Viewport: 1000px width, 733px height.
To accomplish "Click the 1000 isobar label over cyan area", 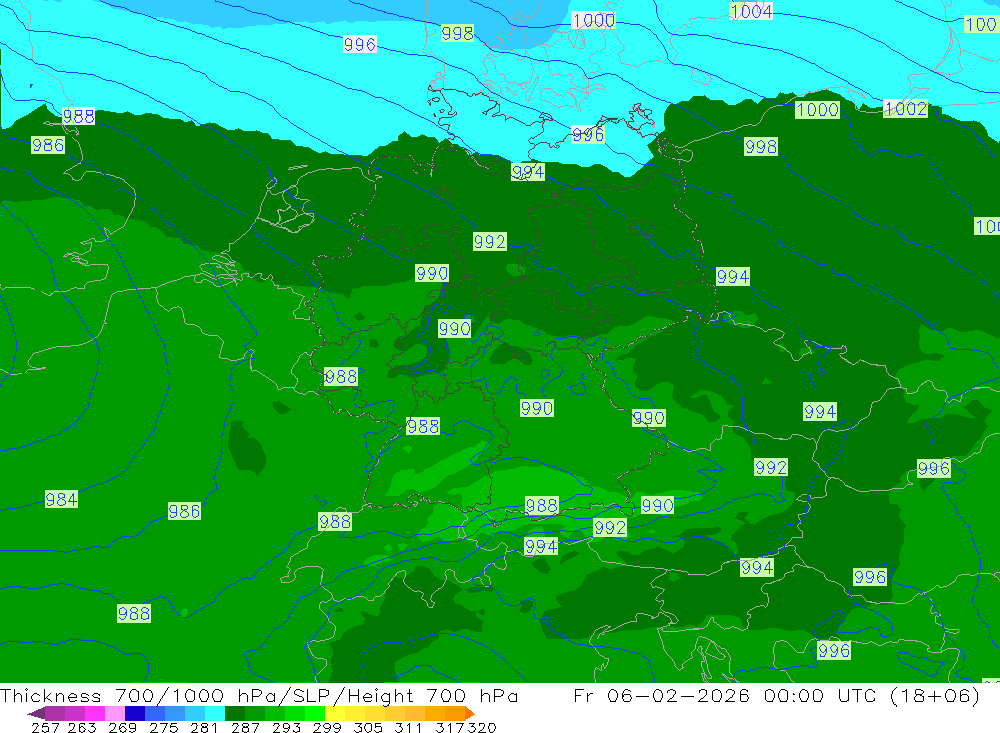I will [x=593, y=20].
